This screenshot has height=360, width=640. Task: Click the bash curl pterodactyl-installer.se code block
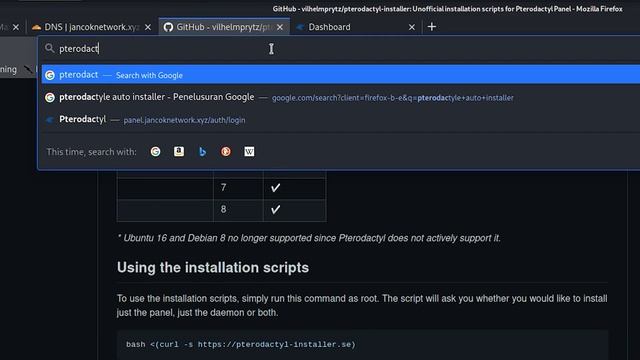pyautogui.click(x=362, y=345)
